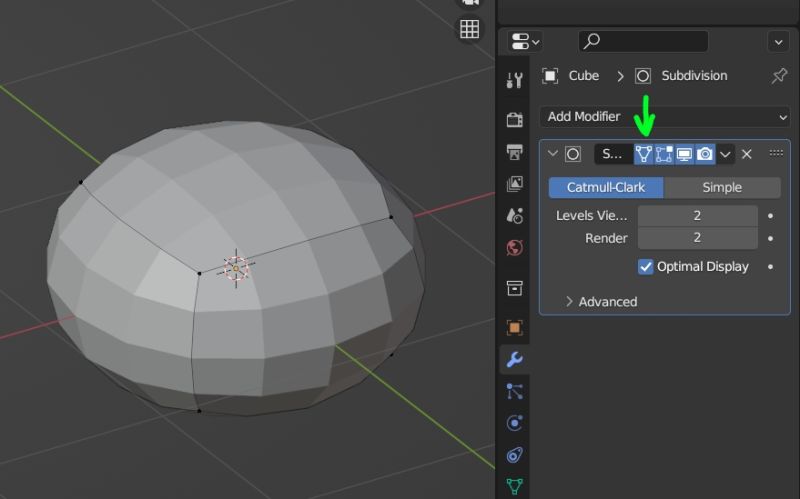The image size is (800, 499).
Task: Click the Subdivision modifier type icon in panel header
Action: [573, 154]
